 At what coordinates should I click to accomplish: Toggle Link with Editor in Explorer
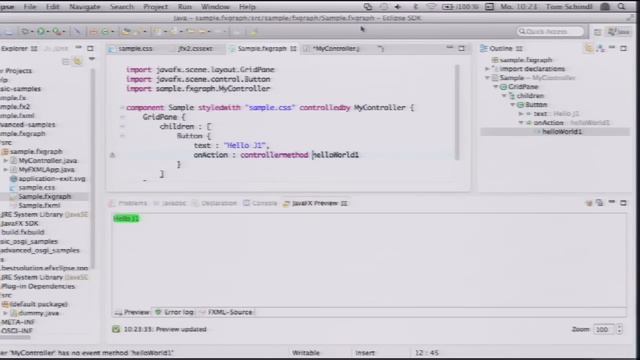coord(78,62)
